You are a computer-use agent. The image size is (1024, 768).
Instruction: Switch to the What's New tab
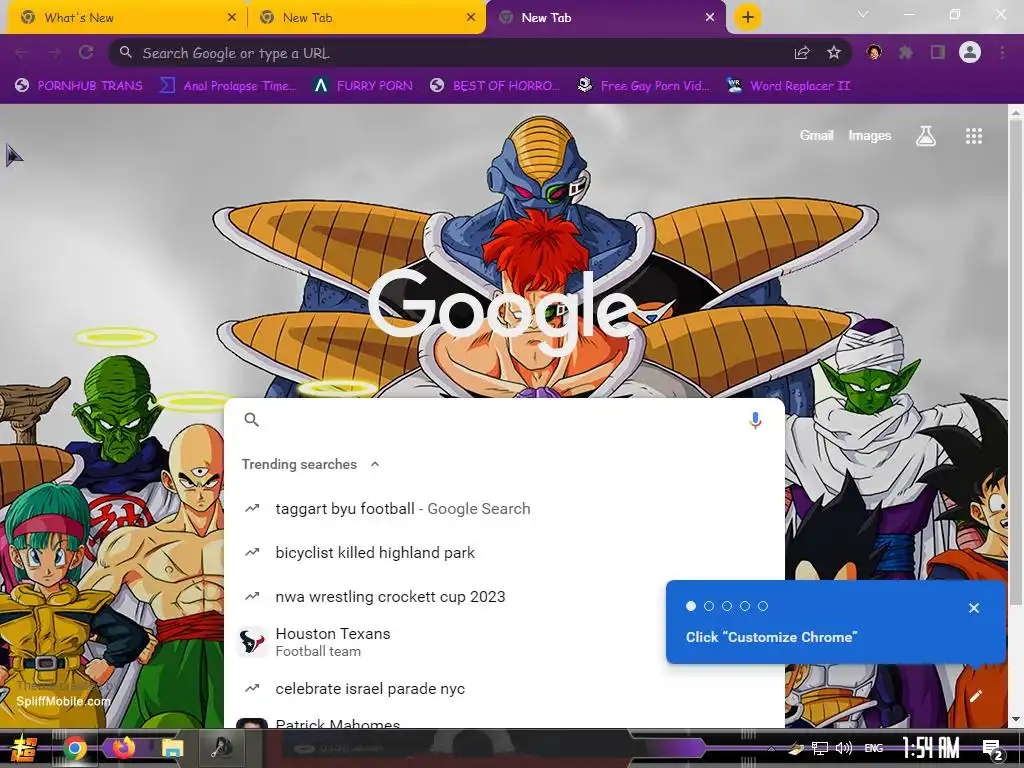126,18
